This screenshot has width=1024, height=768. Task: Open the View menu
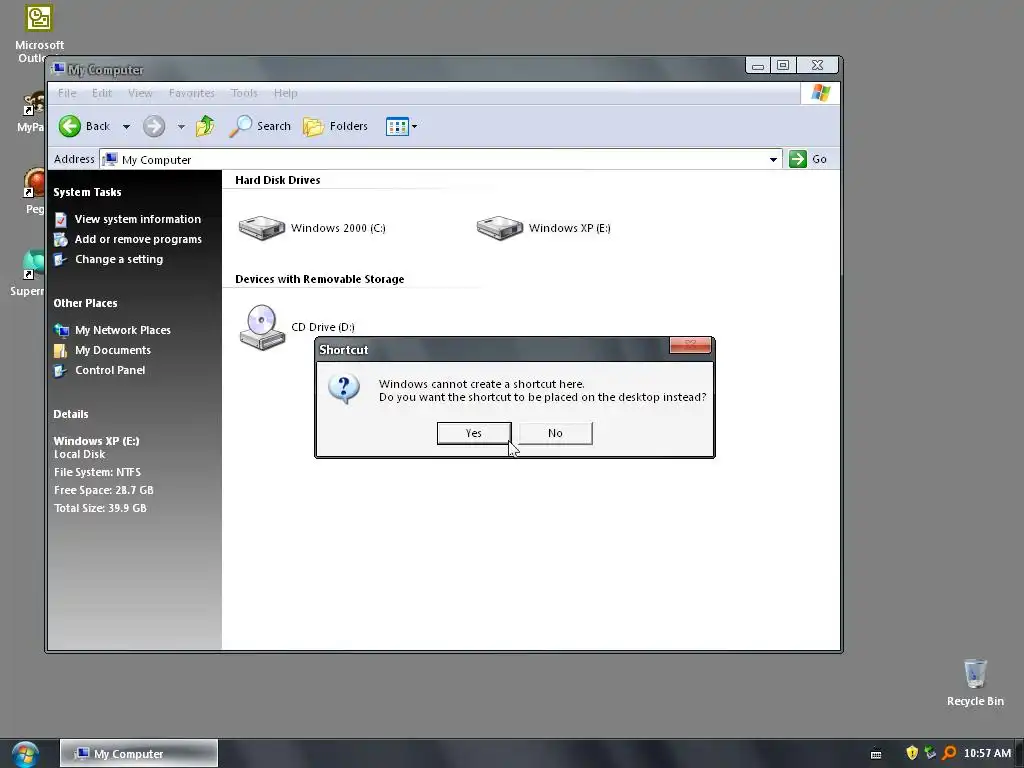(140, 93)
